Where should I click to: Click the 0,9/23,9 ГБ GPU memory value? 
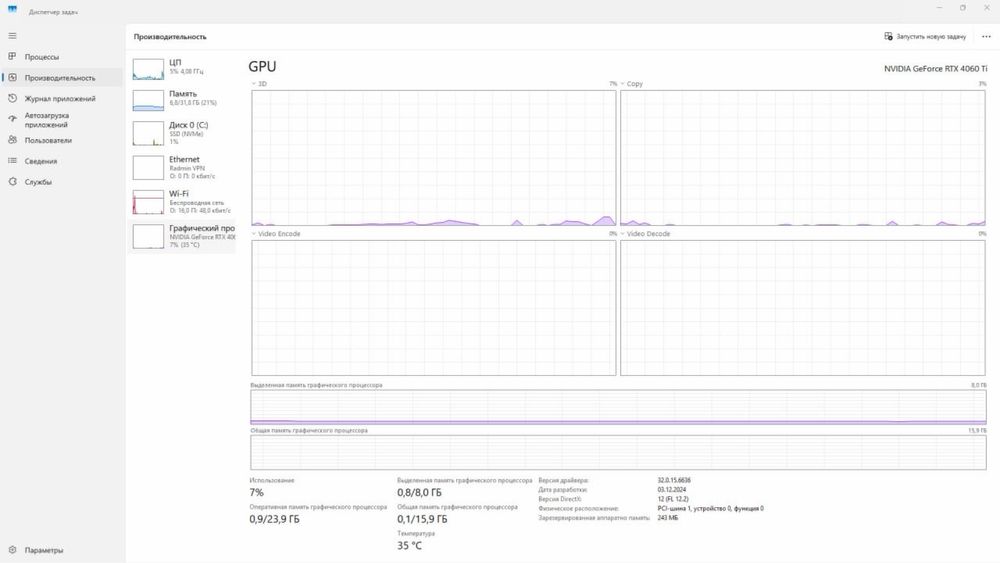[274, 519]
